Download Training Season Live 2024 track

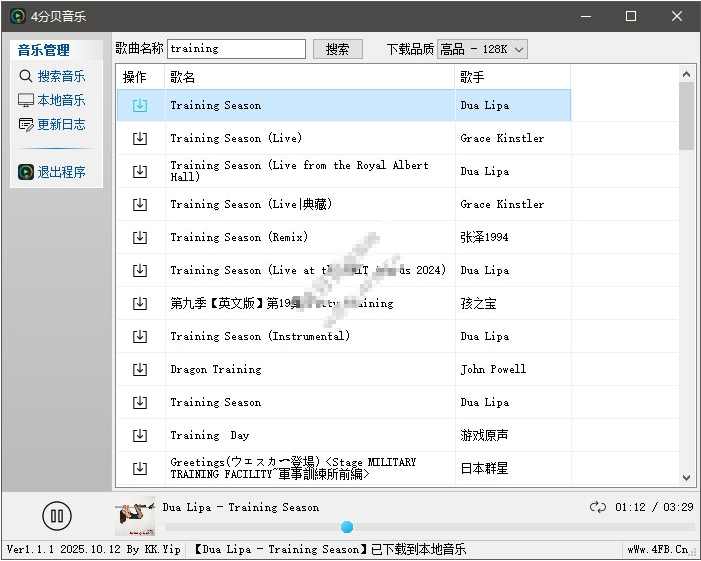coord(140,270)
